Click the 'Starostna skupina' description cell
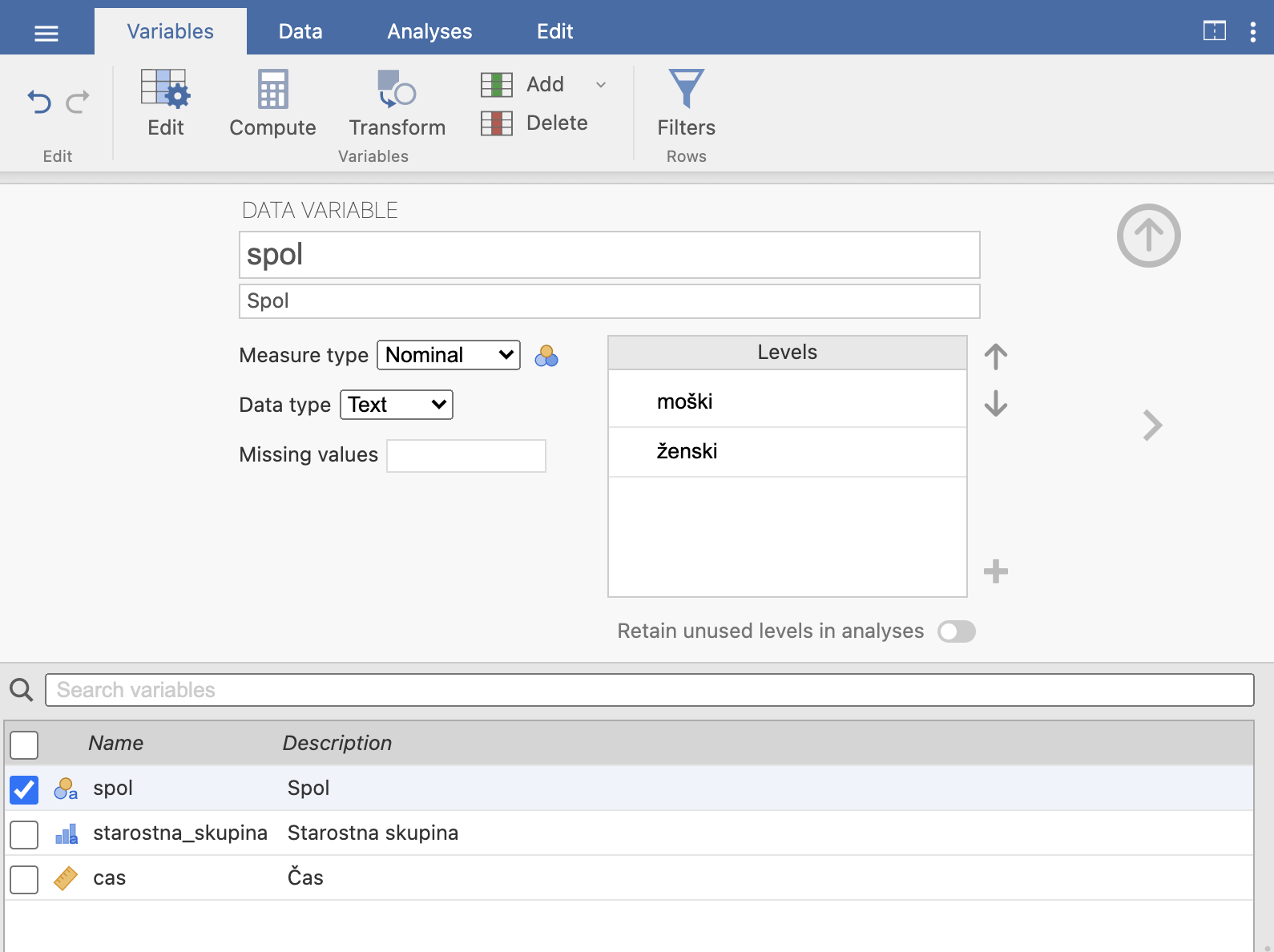 pos(373,833)
